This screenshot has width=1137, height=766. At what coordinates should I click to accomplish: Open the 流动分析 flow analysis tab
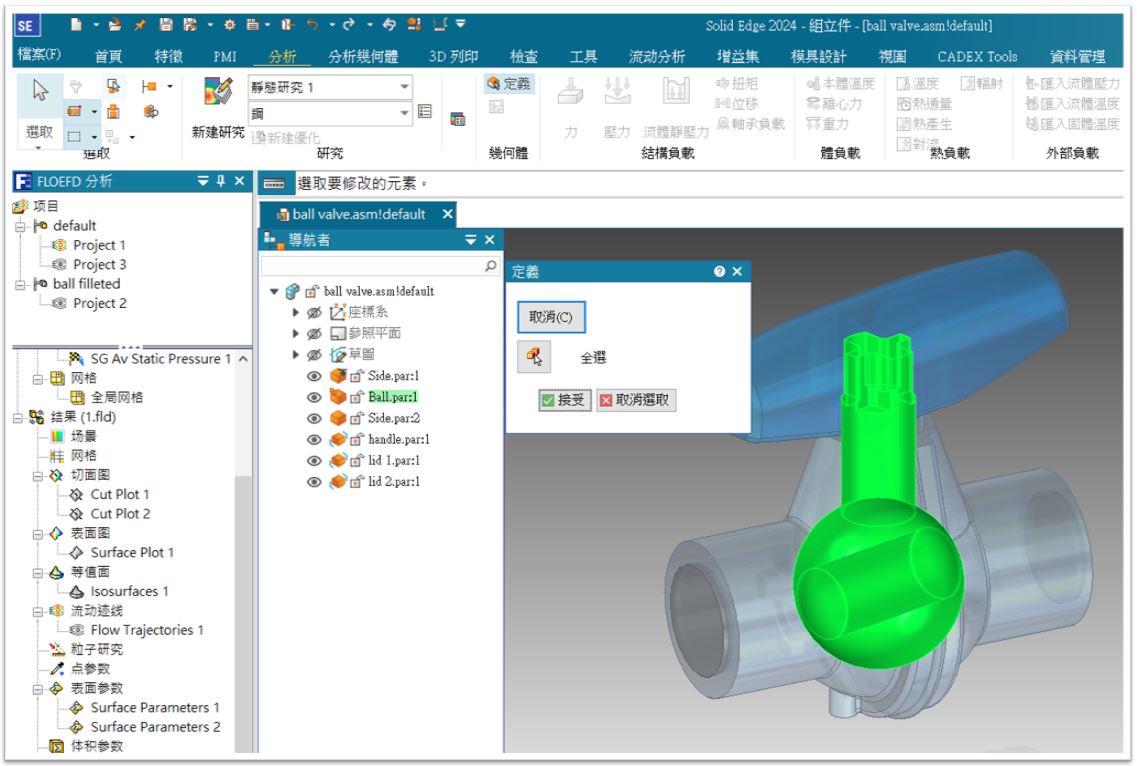coord(656,57)
